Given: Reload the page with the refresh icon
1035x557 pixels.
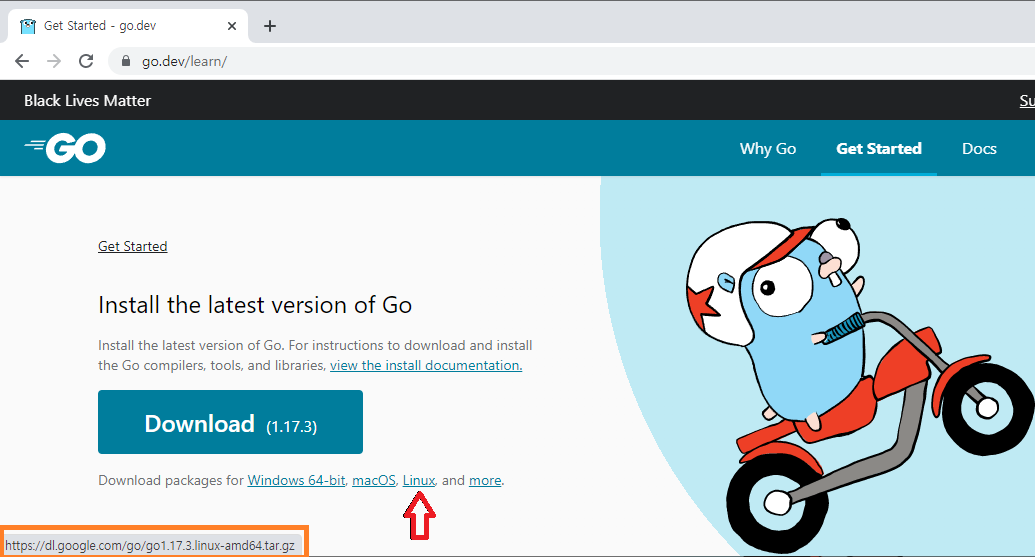Looking at the screenshot, I should point(86,61).
